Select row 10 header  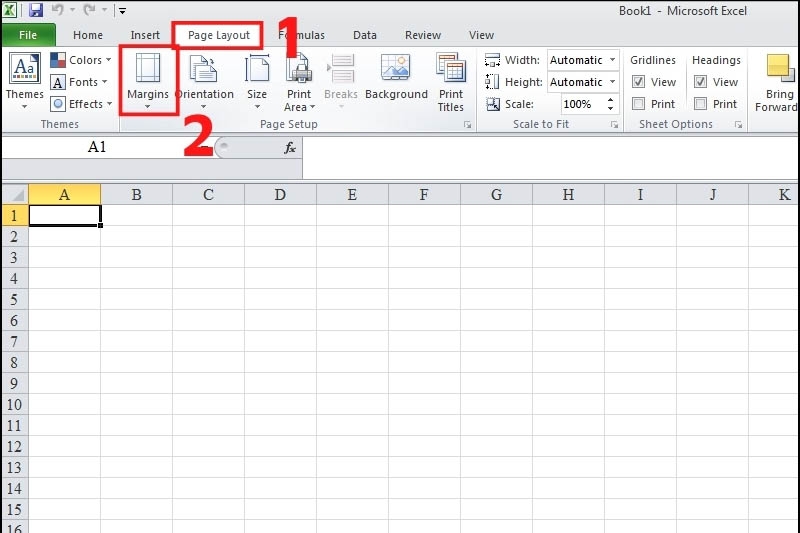[x=15, y=404]
